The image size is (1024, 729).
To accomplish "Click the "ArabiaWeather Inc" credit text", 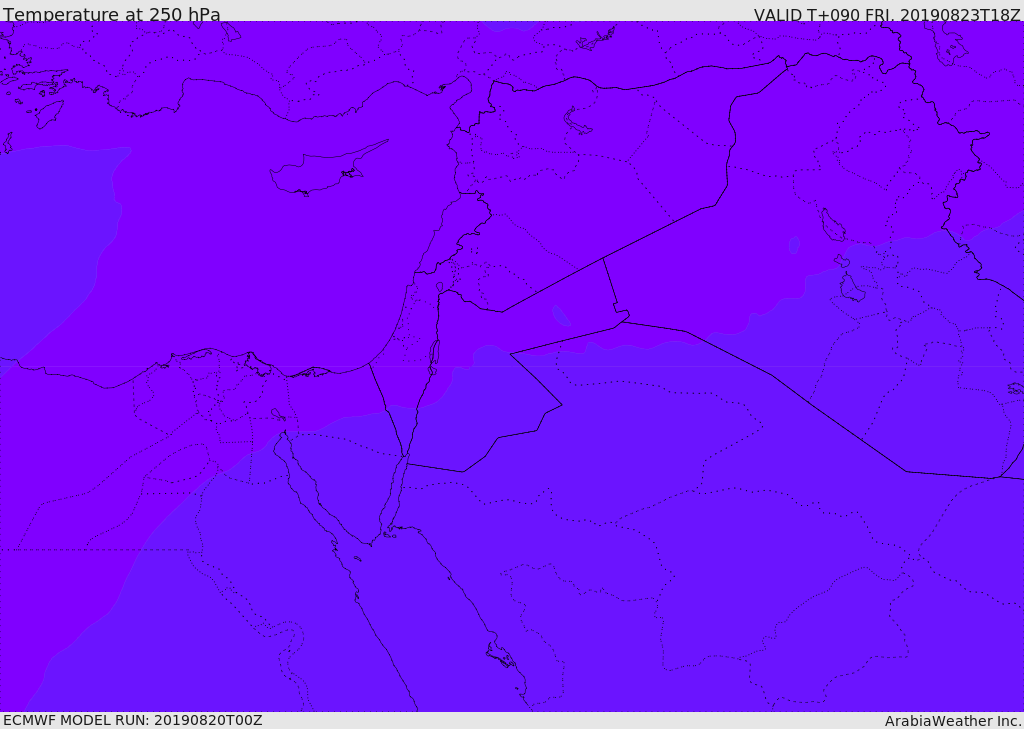I will tap(952, 721).
